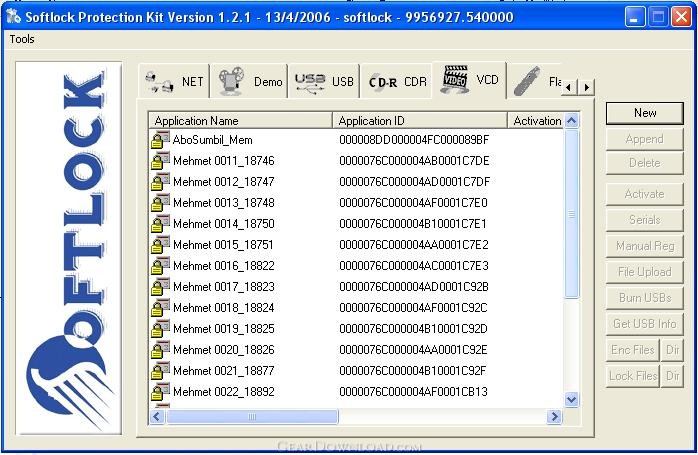Select row Mehmet 0022_18892

point(357,392)
